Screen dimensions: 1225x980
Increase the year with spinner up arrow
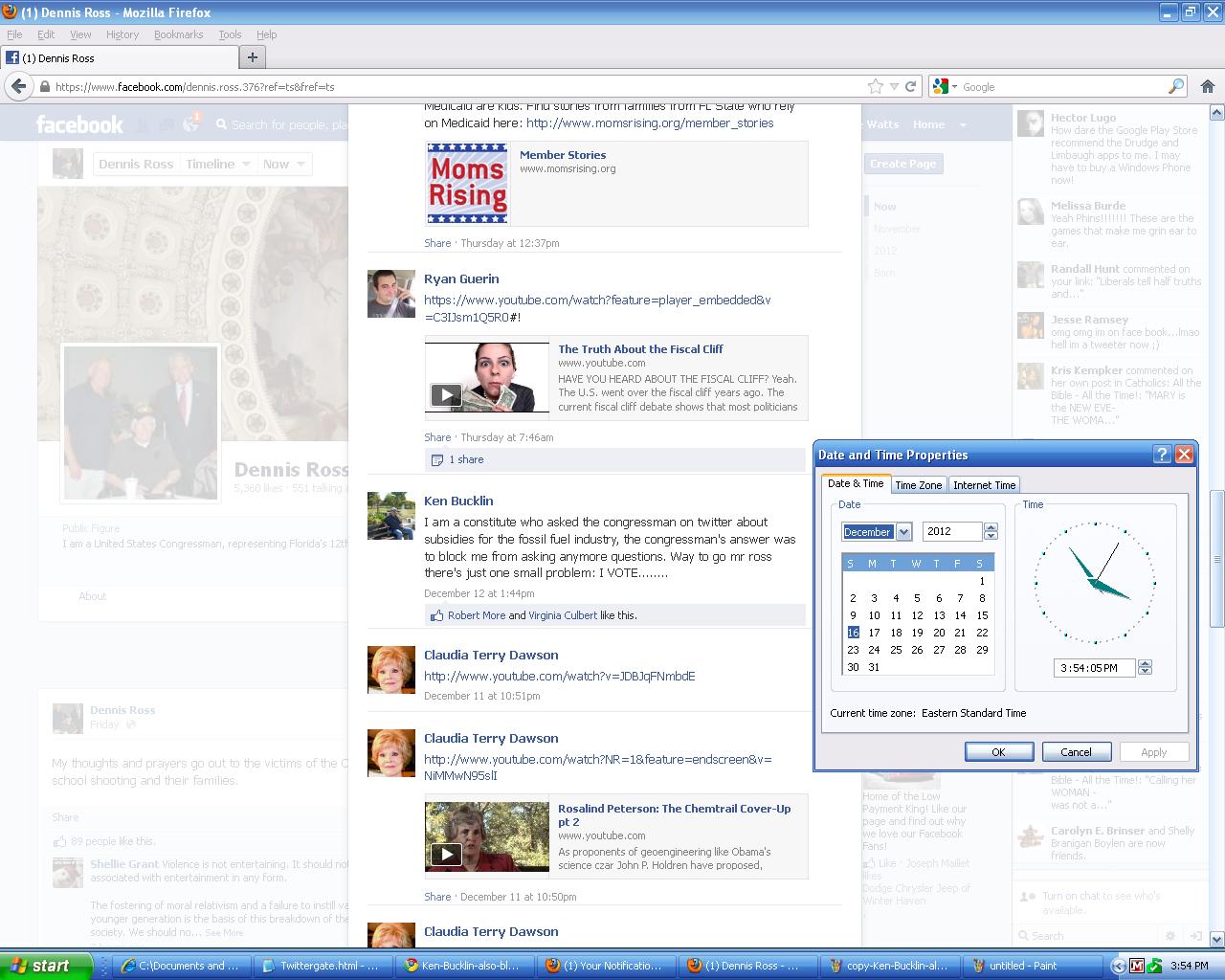coord(991,527)
